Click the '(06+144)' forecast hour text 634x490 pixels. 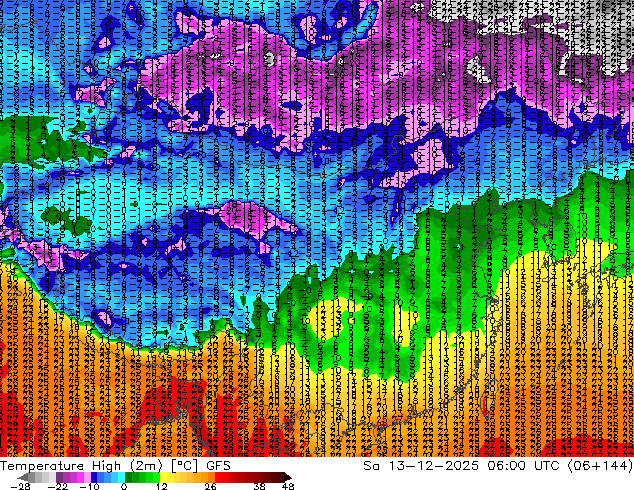[600, 466]
